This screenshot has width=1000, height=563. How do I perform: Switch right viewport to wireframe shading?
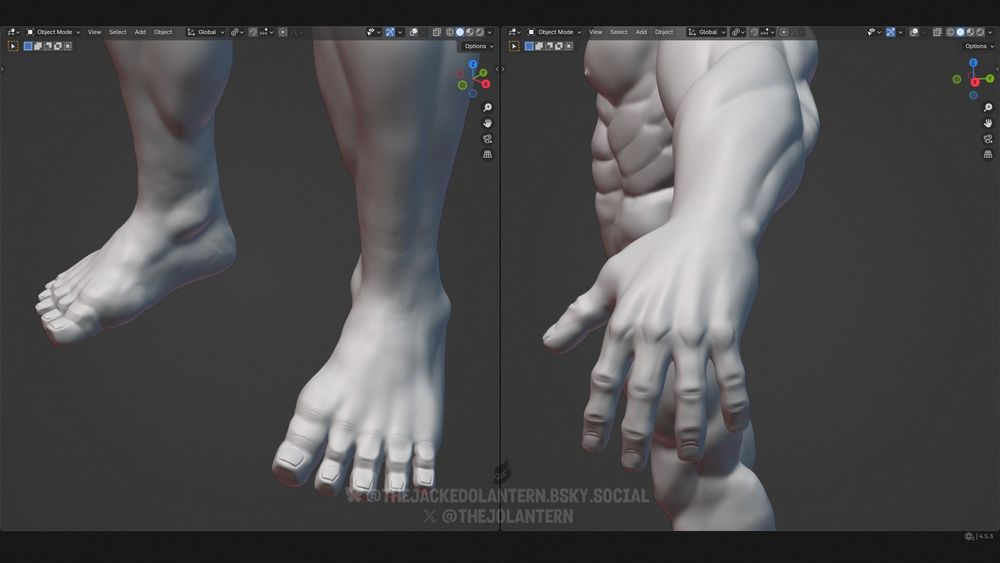950,32
